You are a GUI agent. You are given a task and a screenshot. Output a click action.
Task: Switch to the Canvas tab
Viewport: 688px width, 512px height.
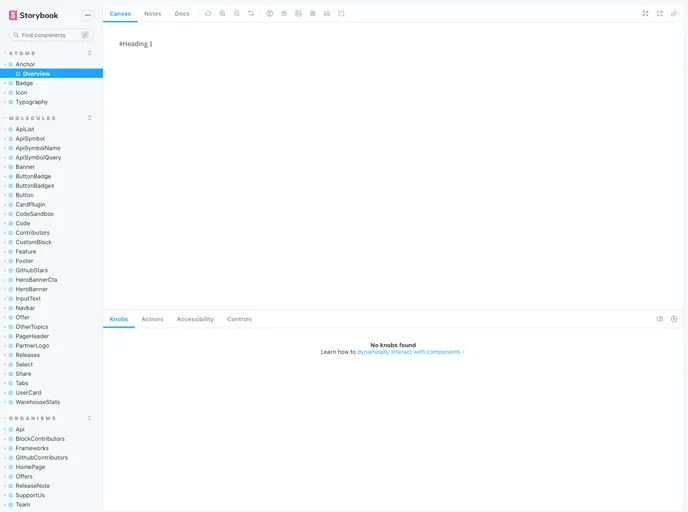click(120, 14)
